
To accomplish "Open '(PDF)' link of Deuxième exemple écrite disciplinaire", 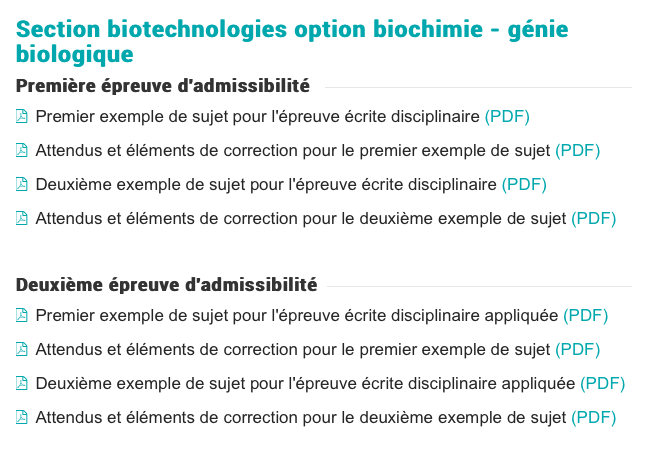I will [x=524, y=184].
